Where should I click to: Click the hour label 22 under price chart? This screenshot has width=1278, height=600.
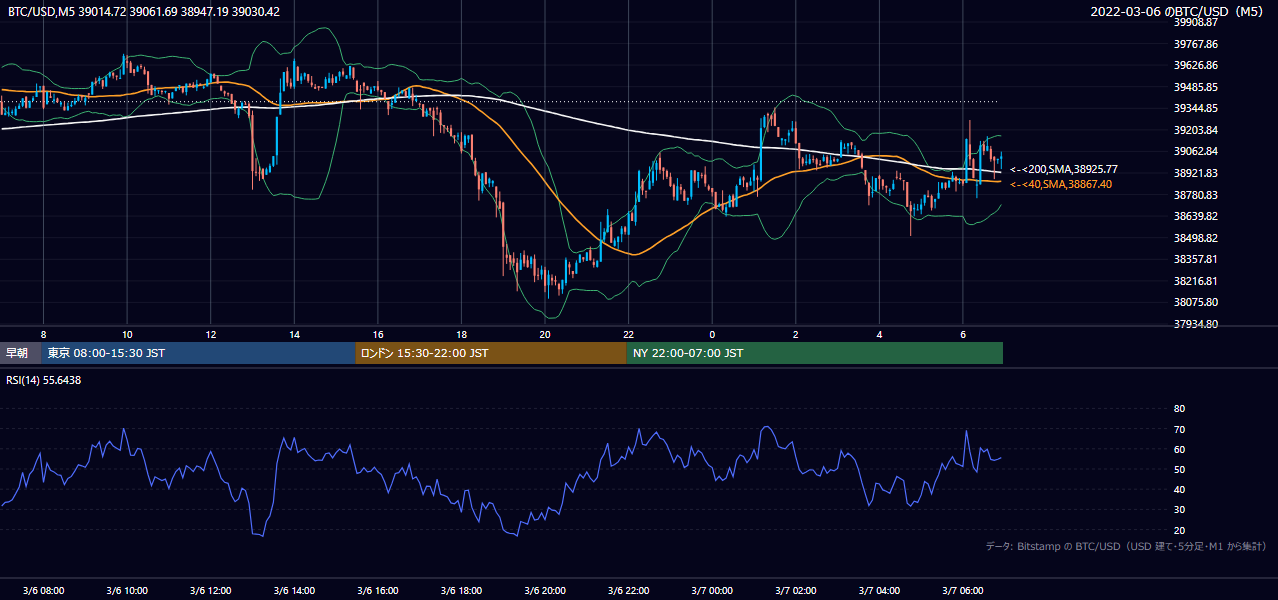tap(628, 334)
